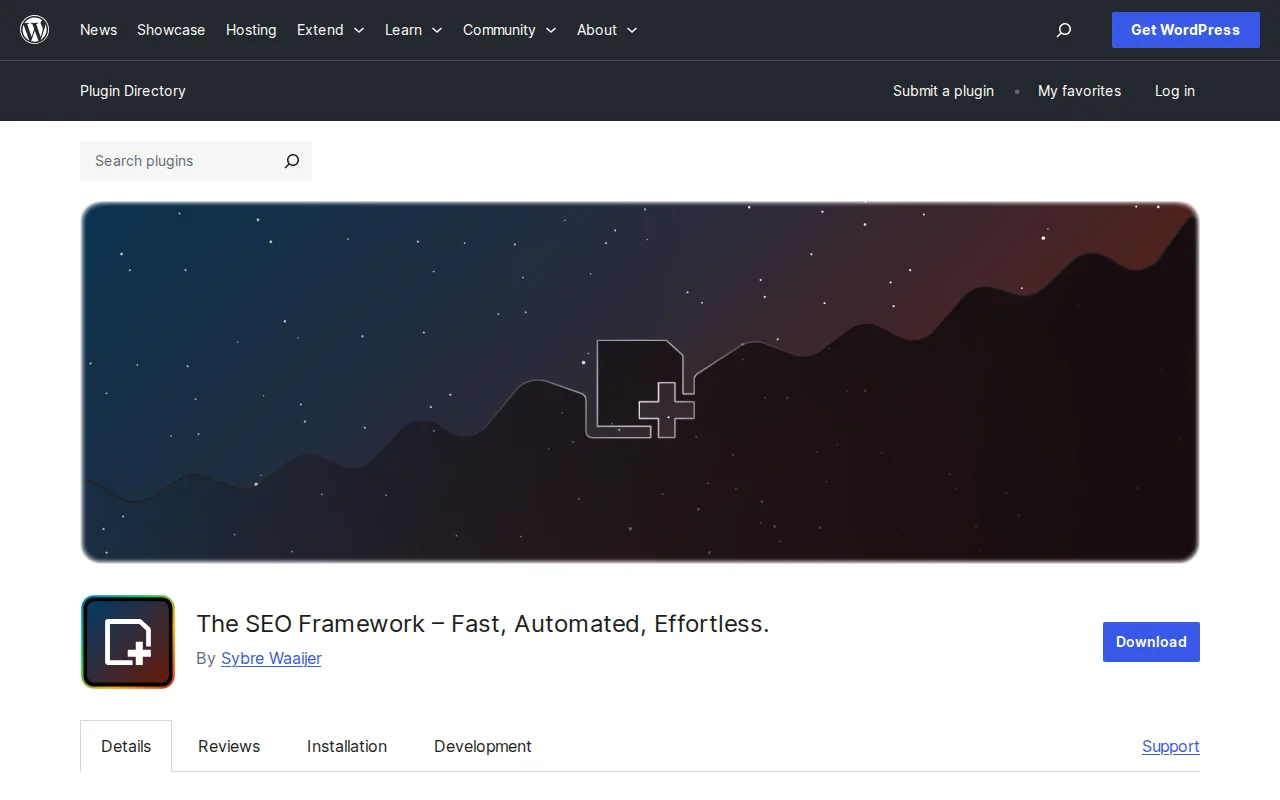Go to the News page

pyautogui.click(x=98, y=30)
